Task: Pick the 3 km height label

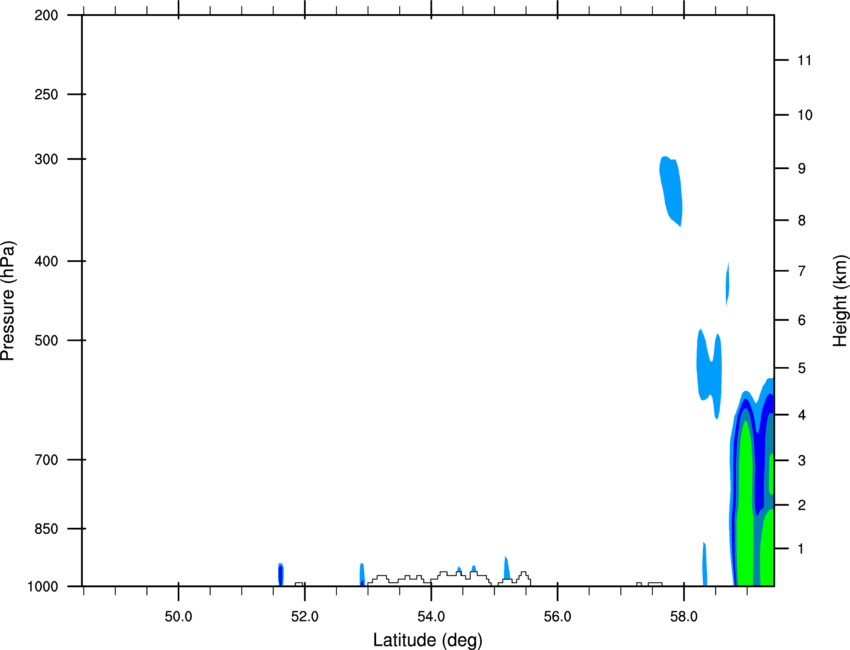Action: [x=802, y=461]
